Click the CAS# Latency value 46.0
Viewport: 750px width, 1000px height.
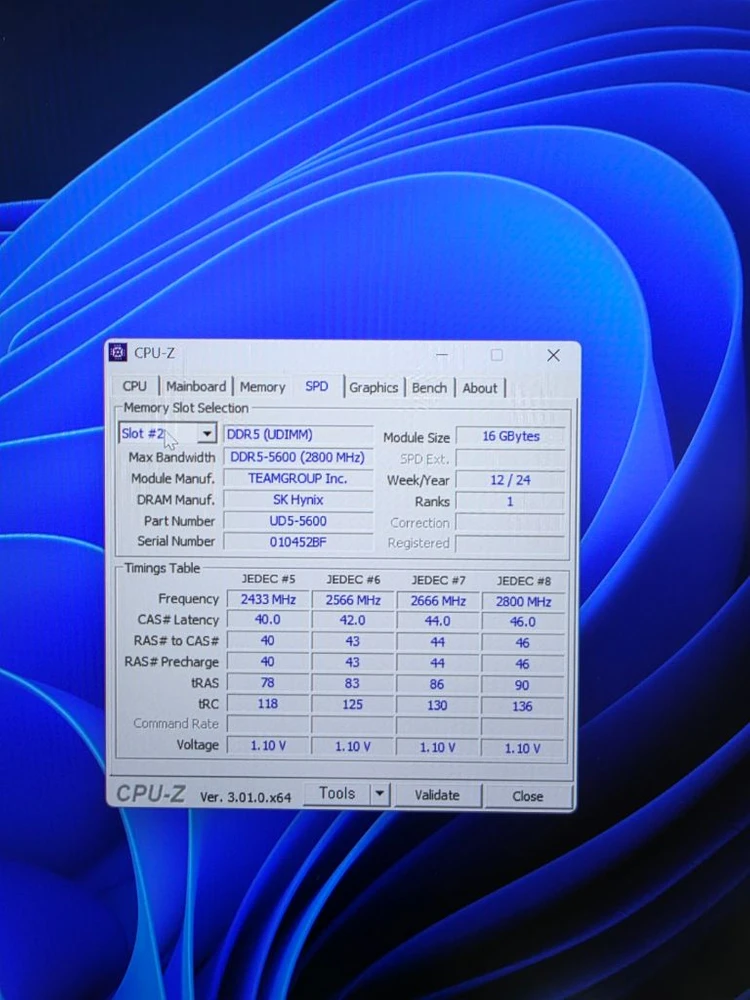pos(523,622)
